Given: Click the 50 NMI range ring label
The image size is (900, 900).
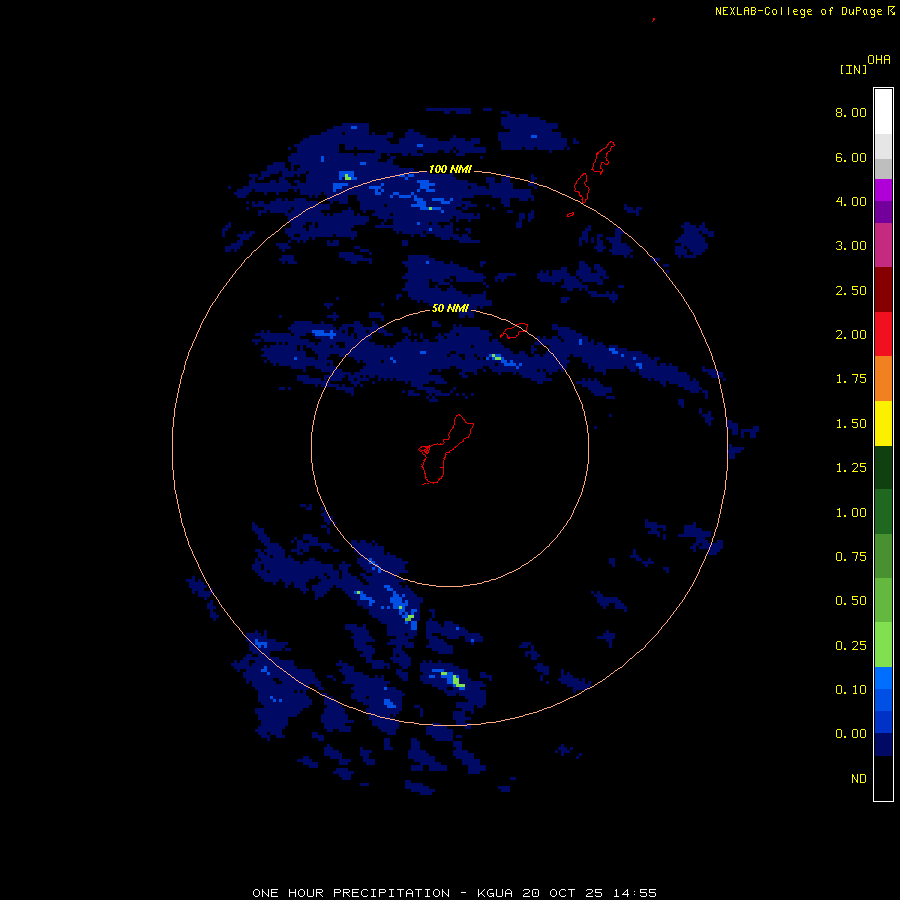Looking at the screenshot, I should pos(450,308).
